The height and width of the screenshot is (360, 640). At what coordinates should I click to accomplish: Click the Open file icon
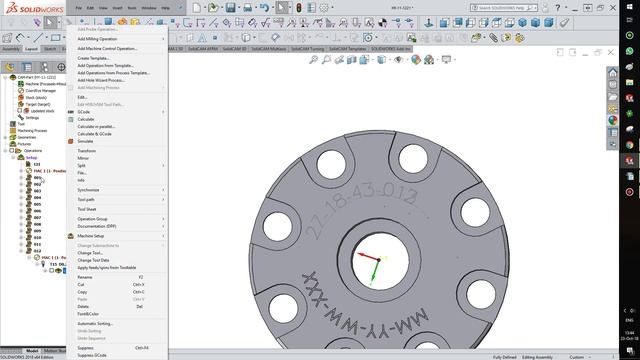[x=213, y=7]
